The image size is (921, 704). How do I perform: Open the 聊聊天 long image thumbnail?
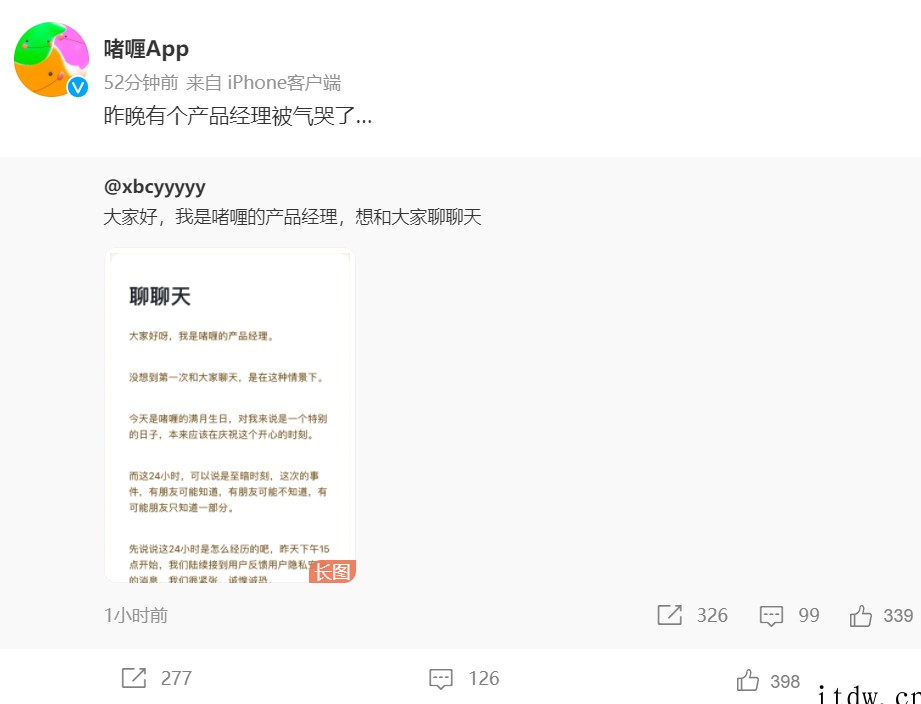230,416
